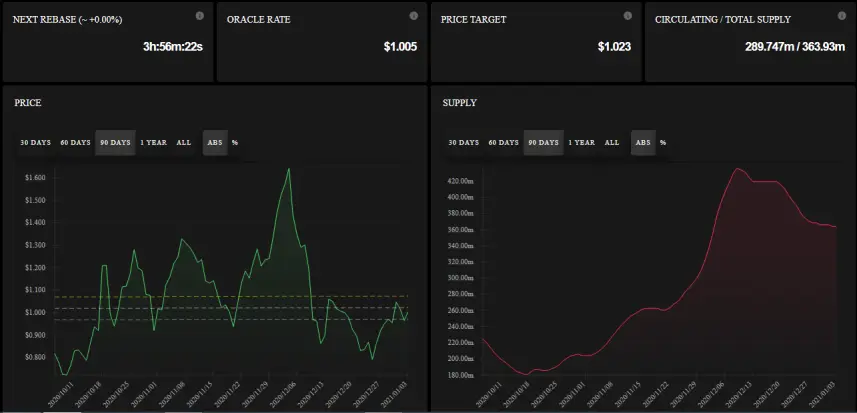Click the $1.600 price axis label
Screen dimensions: 857x413
click(x=34, y=178)
